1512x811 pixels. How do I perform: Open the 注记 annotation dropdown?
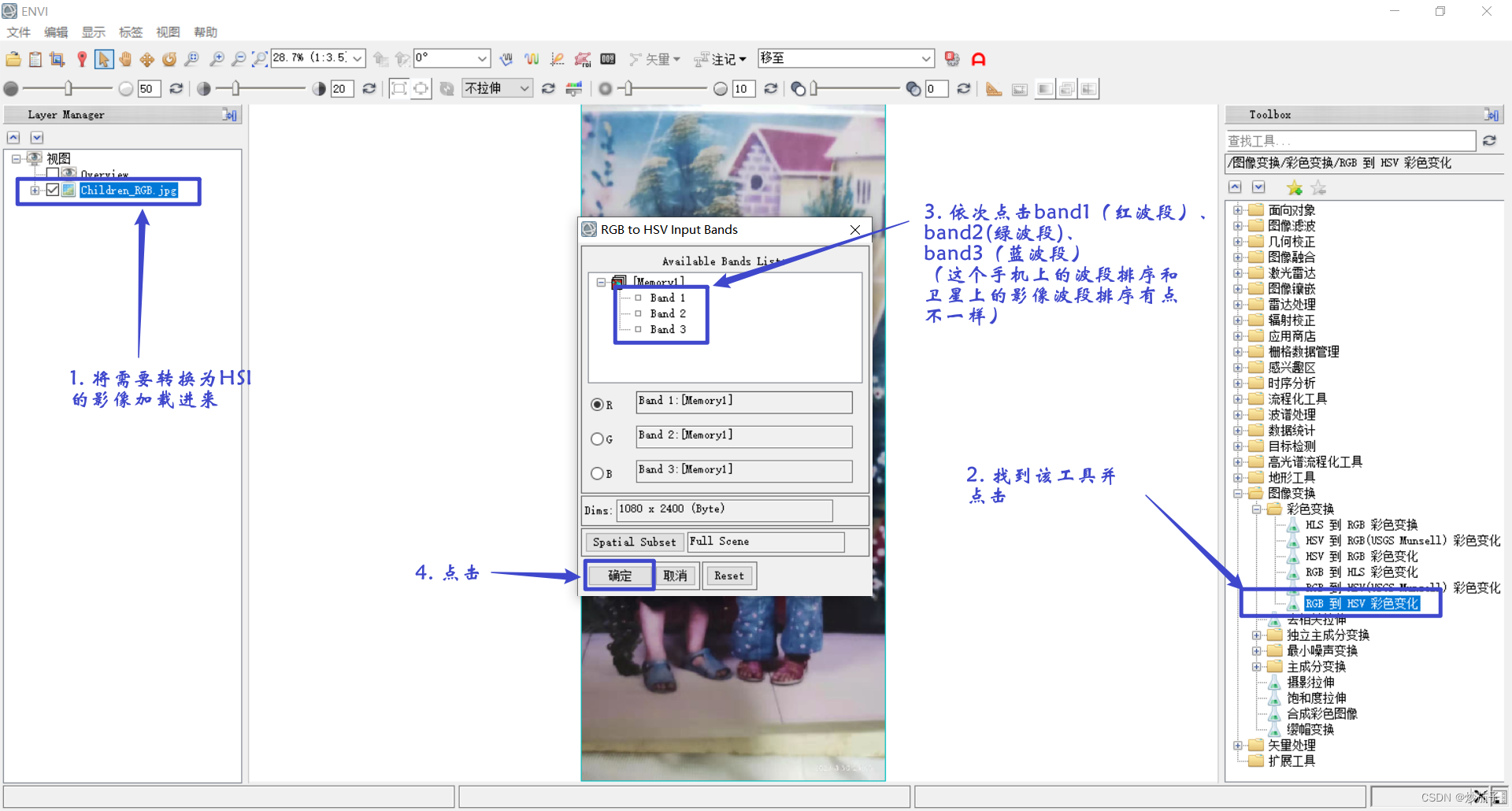click(x=743, y=60)
